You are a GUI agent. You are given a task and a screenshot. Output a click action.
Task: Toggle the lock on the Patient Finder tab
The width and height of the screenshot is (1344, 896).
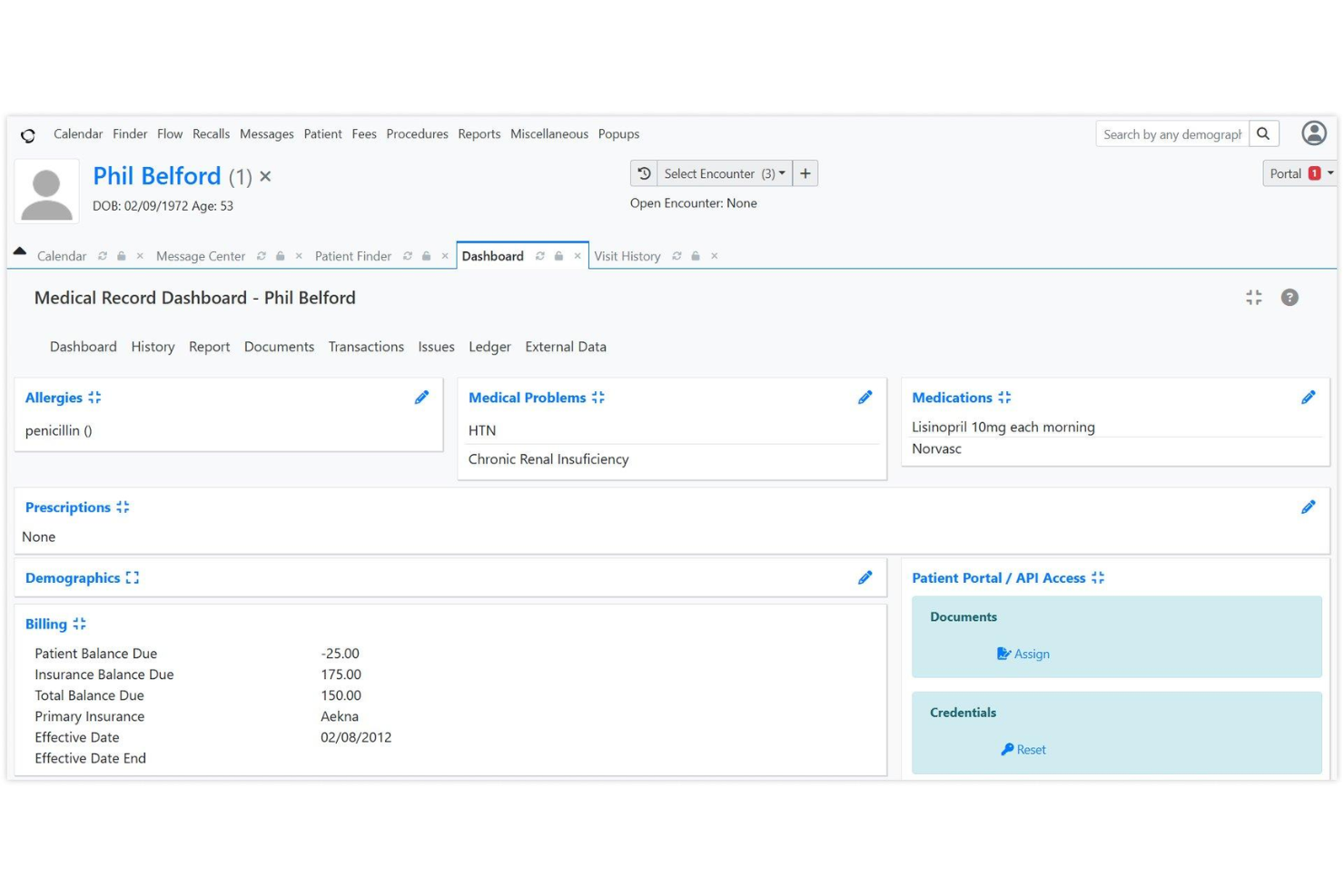(426, 256)
